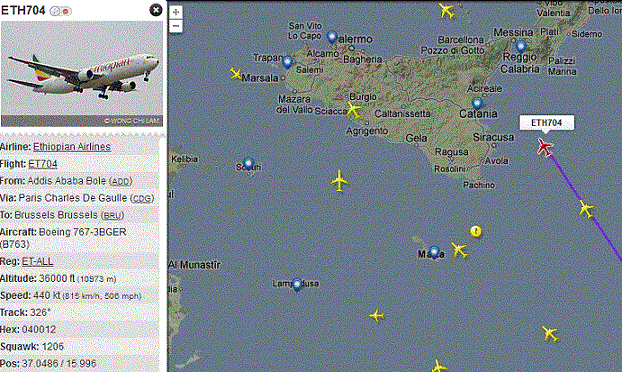Open the Ethiopian Airlines link
622x372 pixels.
tap(72, 147)
